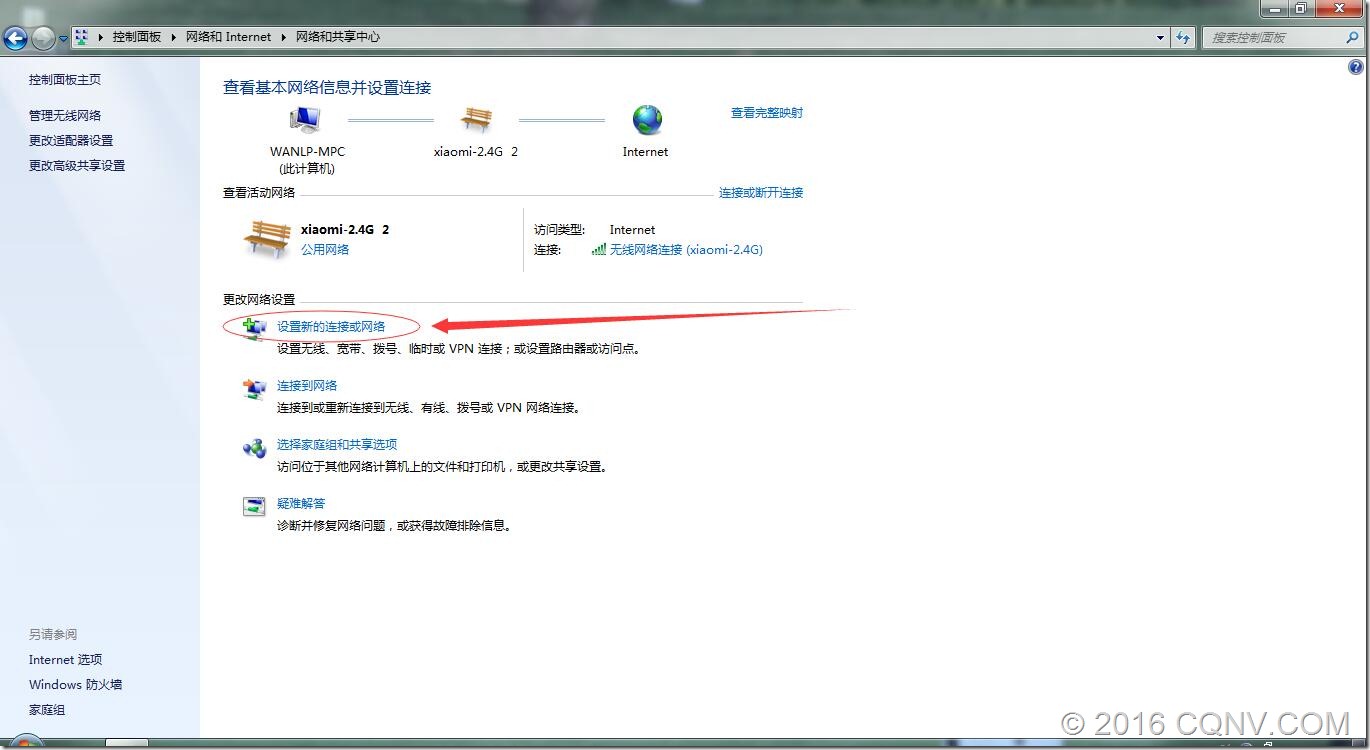Click the xiaomi-2.4G bench icon in network map
Image resolution: width=1370 pixels, height=750 pixels.
[476, 119]
